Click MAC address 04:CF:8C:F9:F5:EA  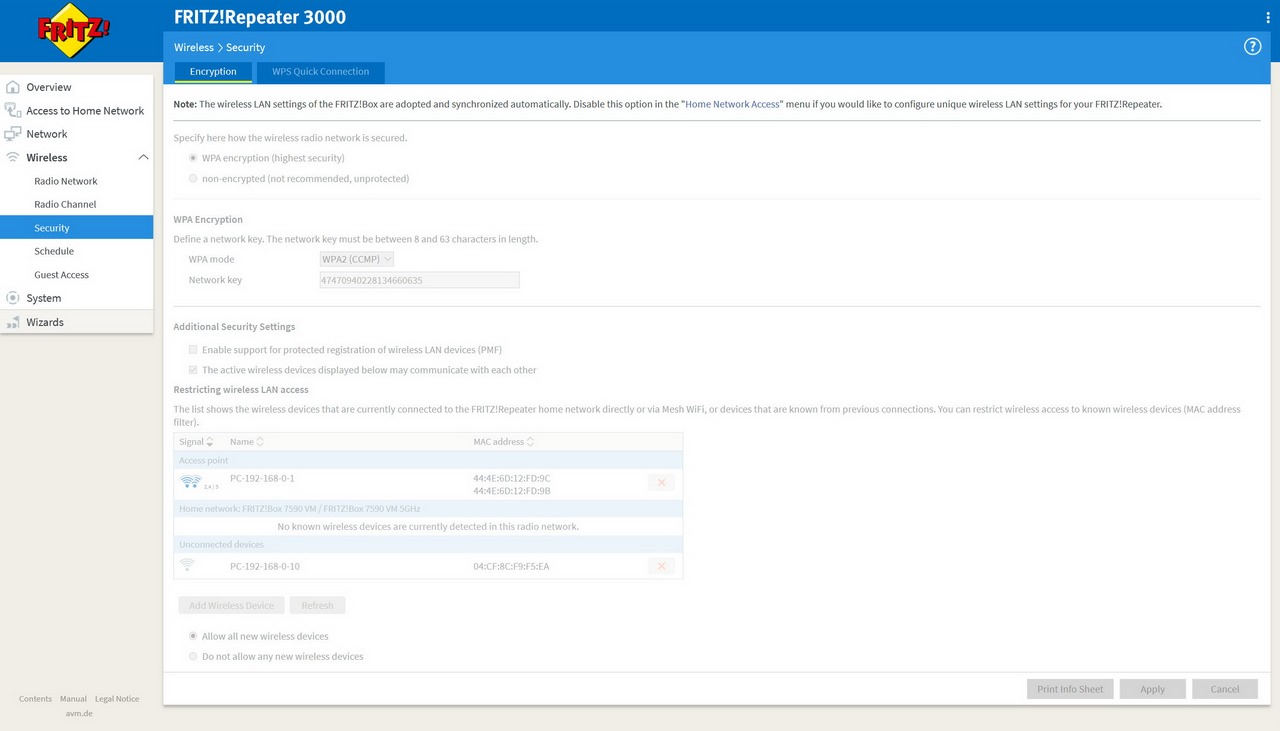click(511, 566)
